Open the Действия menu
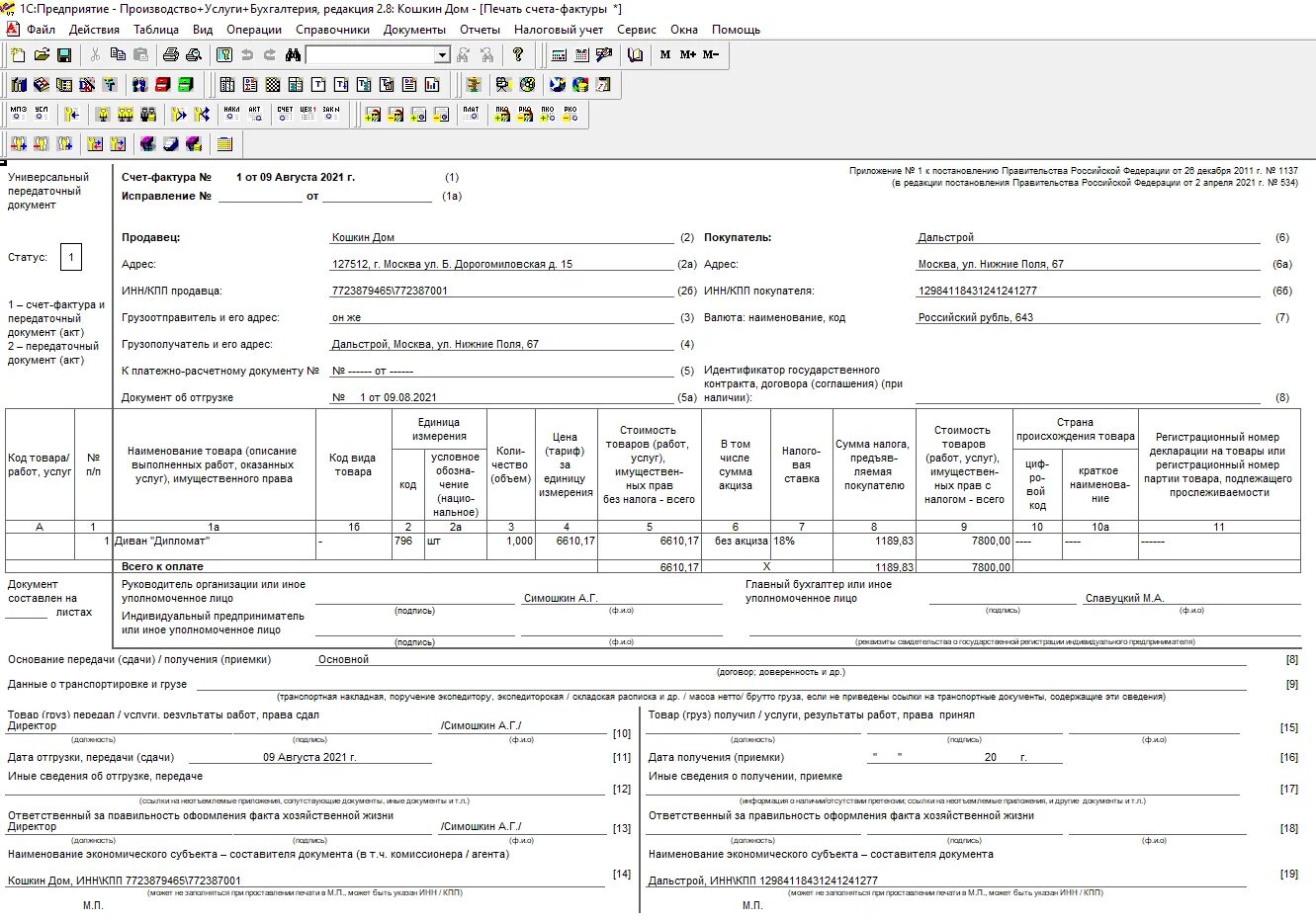This screenshot has height=922, width=1316. (94, 30)
